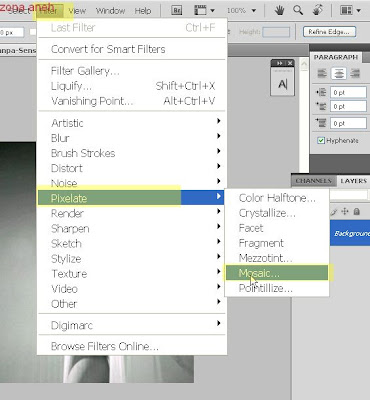Image resolution: width=370 pixels, height=400 pixels.
Task: Click the indent right margin 0 pt field
Action: [x=348, y=106]
